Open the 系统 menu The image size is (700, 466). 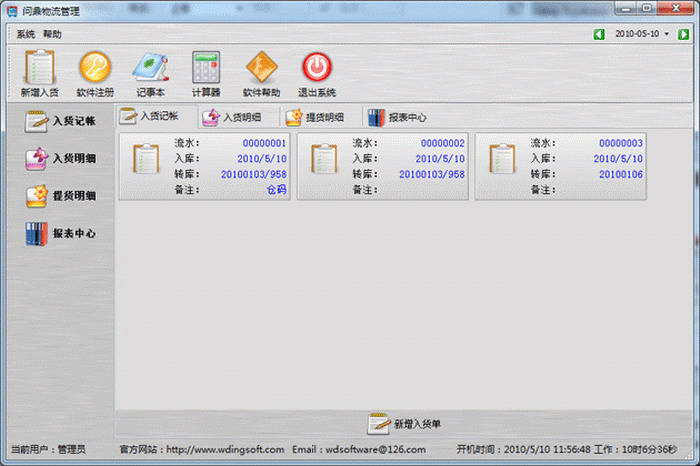[25, 34]
